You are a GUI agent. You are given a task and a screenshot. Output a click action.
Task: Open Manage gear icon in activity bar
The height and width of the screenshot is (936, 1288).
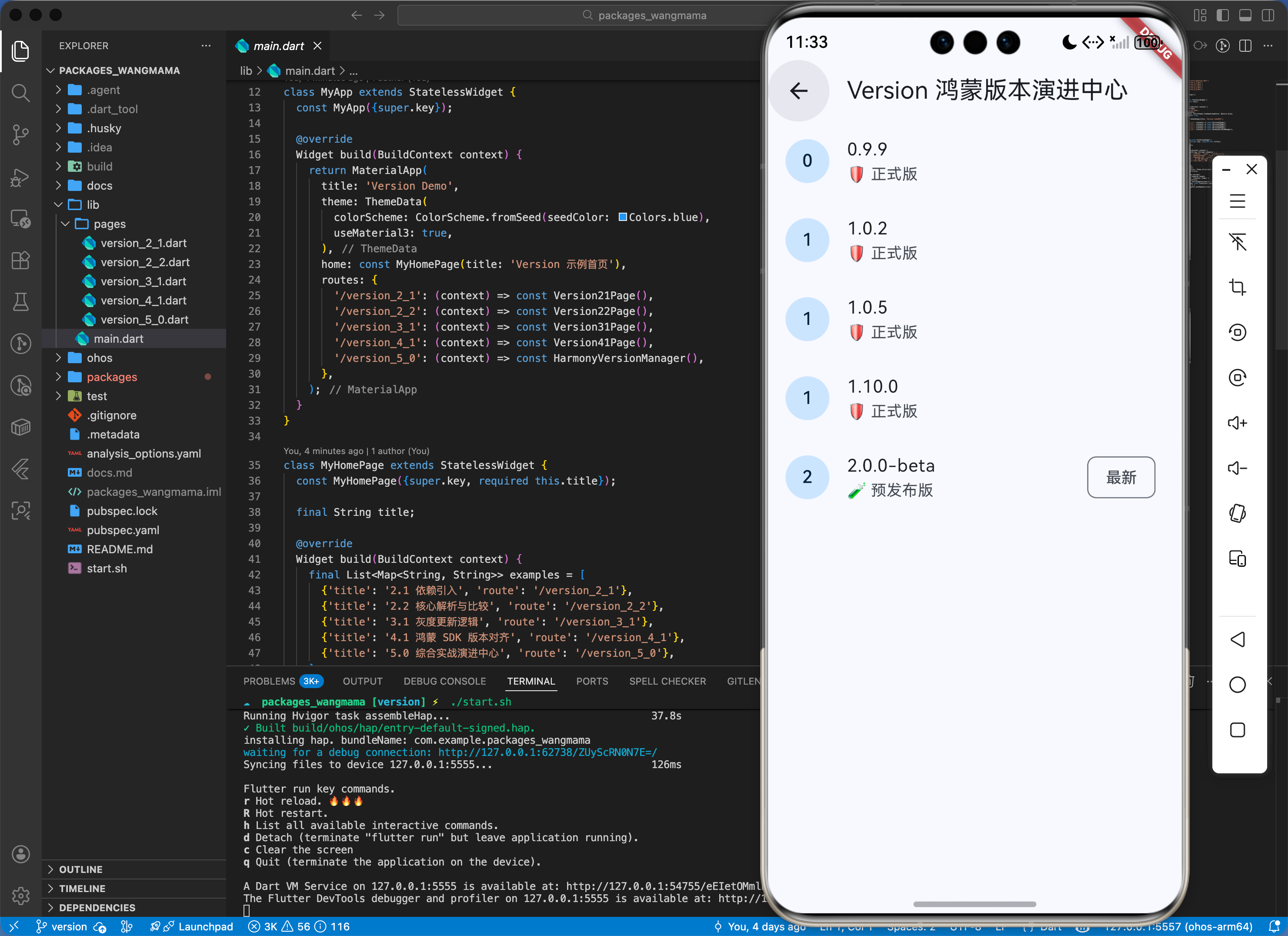coord(20,896)
